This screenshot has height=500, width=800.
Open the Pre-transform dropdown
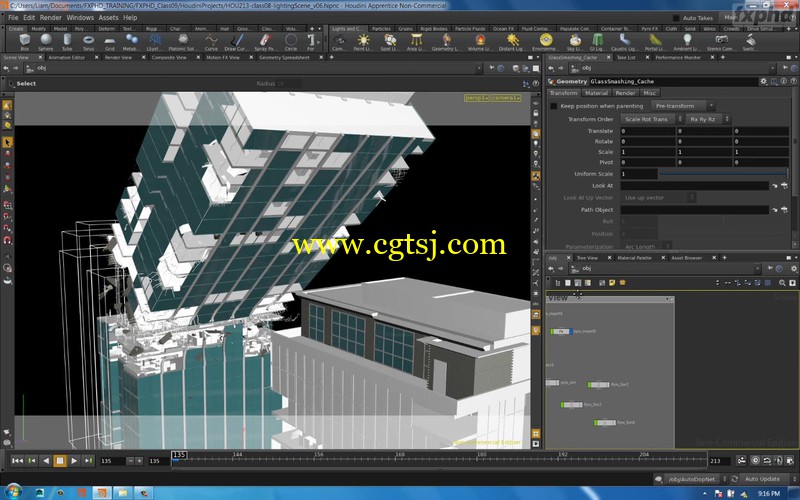point(683,106)
